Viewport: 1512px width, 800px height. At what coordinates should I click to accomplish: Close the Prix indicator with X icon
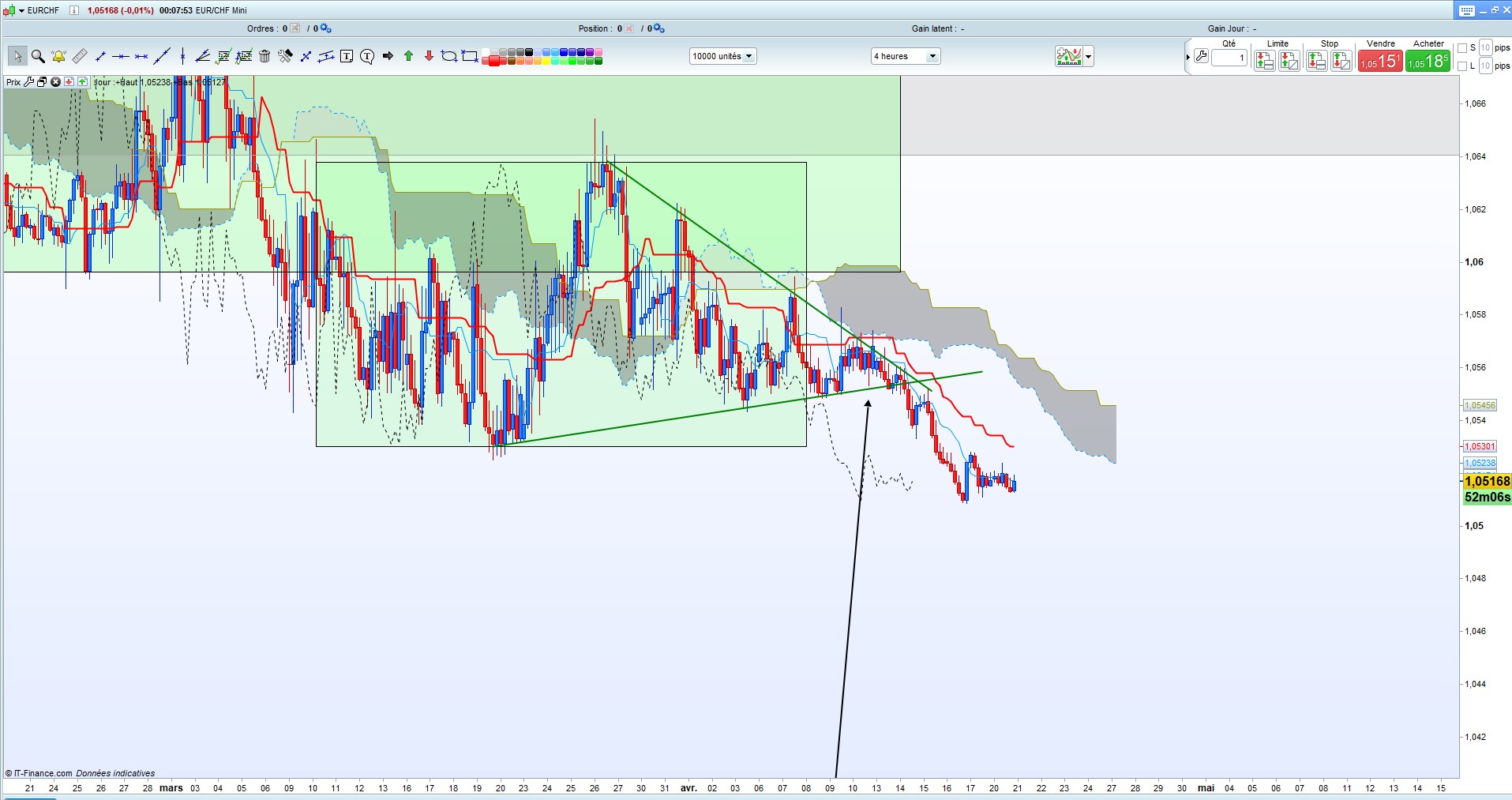click(x=55, y=82)
